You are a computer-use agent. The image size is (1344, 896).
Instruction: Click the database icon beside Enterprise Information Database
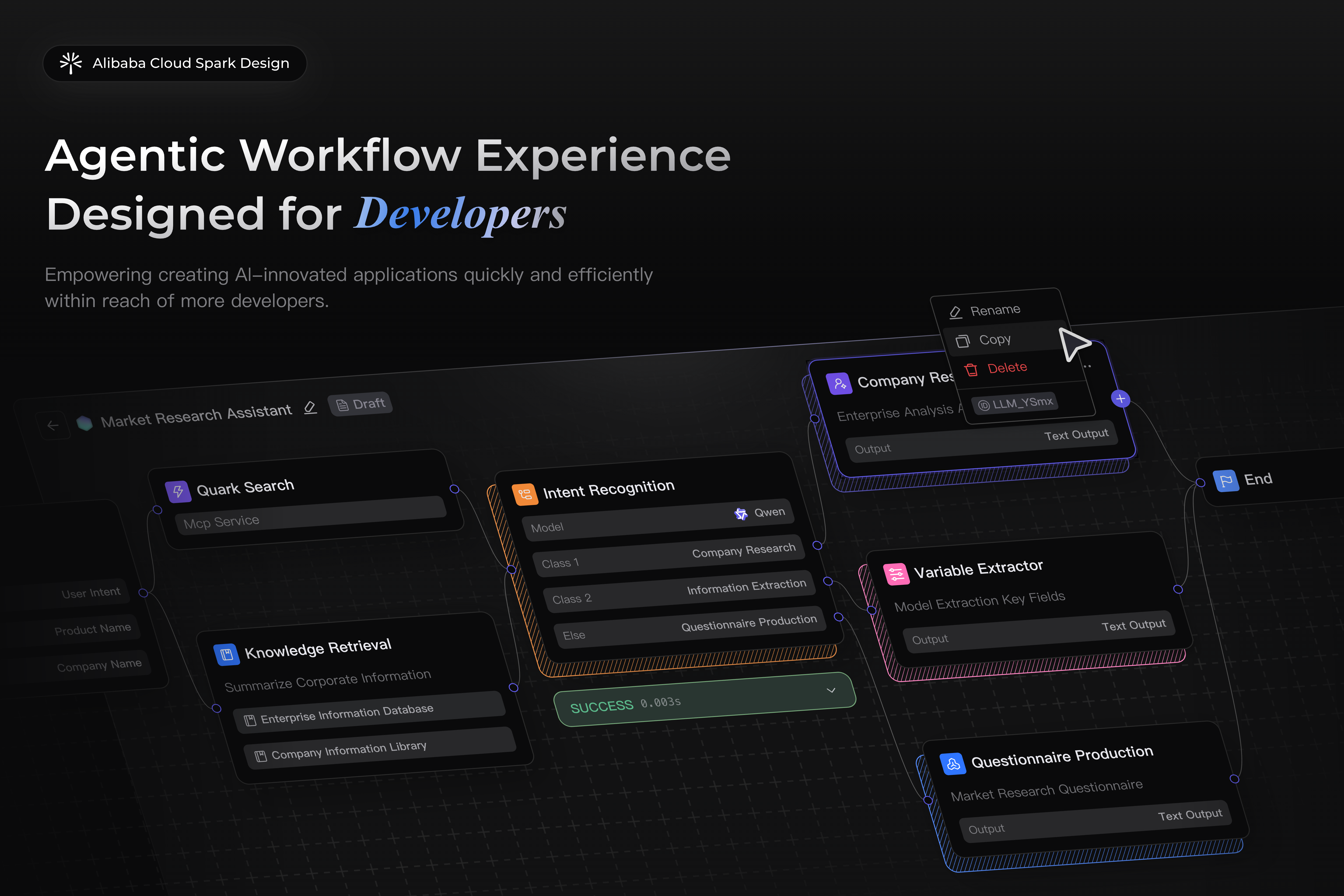coord(250,721)
